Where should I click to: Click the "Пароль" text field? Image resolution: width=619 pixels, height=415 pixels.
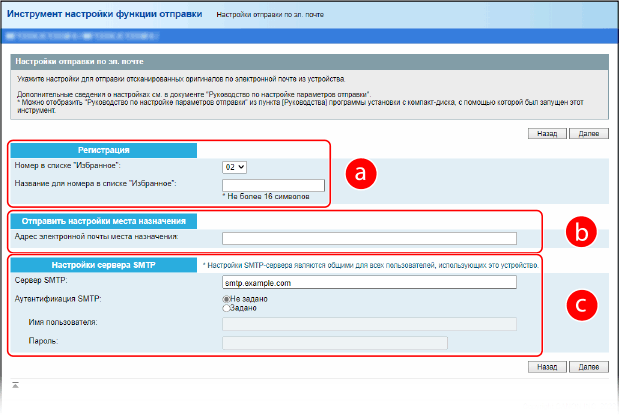[321, 343]
